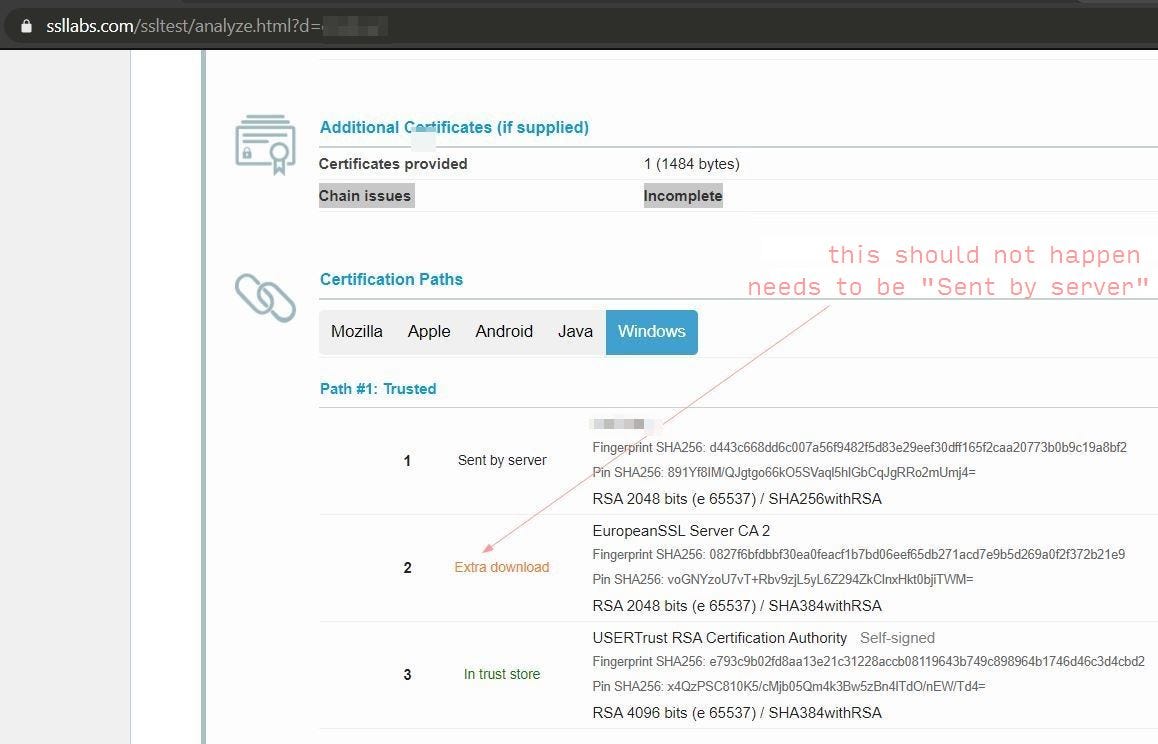Viewport: 1158px width, 744px height.
Task: Click the ssllabs.com URL in address bar
Action: 183,27
